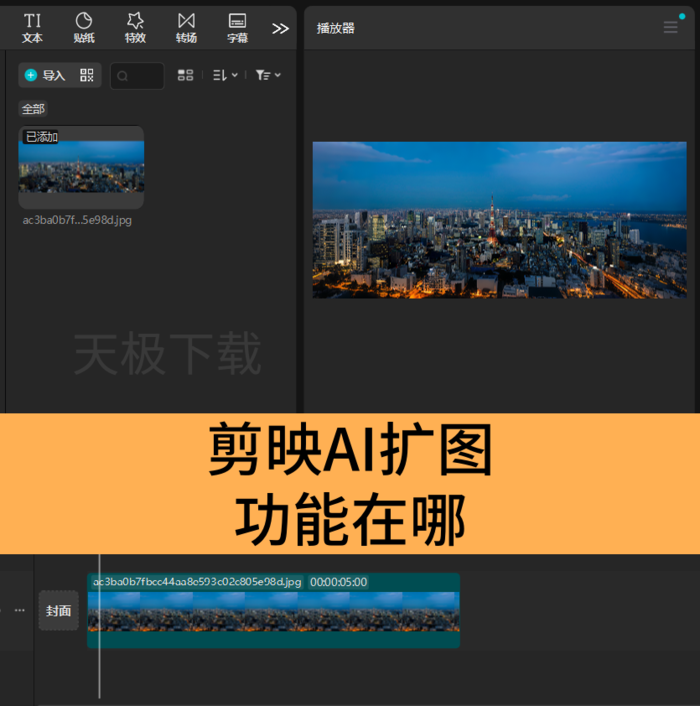The height and width of the screenshot is (706, 700).
Task: Click the file name ac3ba0b7f...5e98d.jpg
Action: 77,220
